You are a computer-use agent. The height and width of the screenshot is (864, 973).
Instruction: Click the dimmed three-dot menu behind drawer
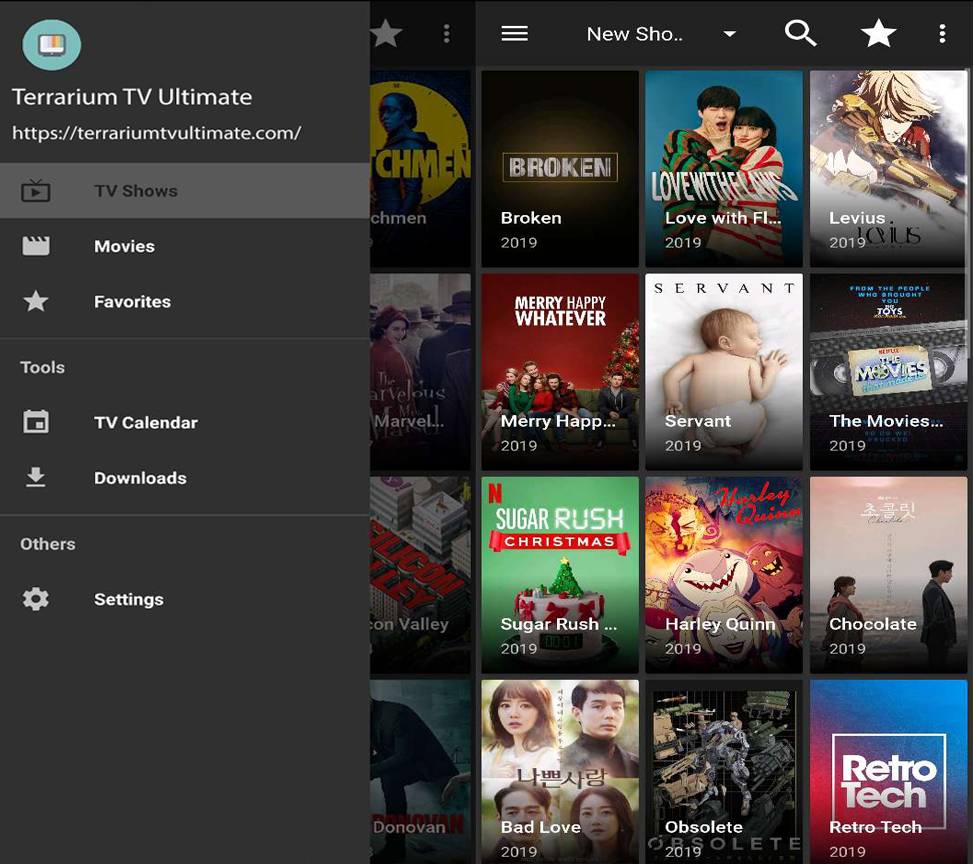[446, 34]
